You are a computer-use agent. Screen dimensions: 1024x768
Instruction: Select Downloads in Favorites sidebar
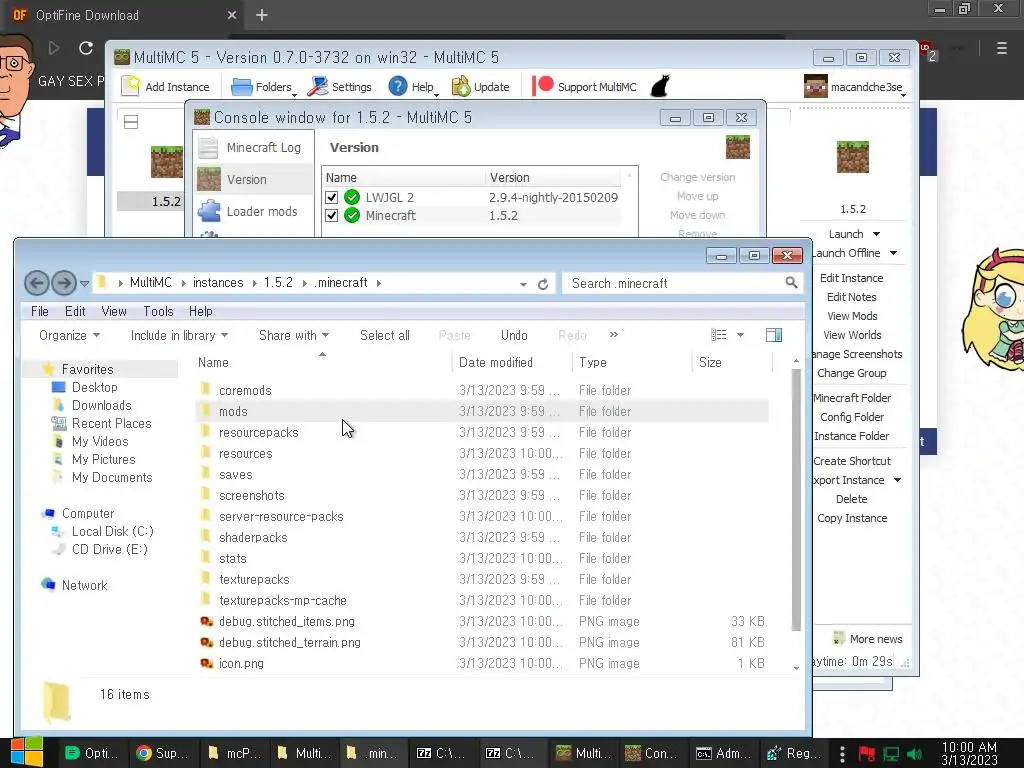[101, 406]
